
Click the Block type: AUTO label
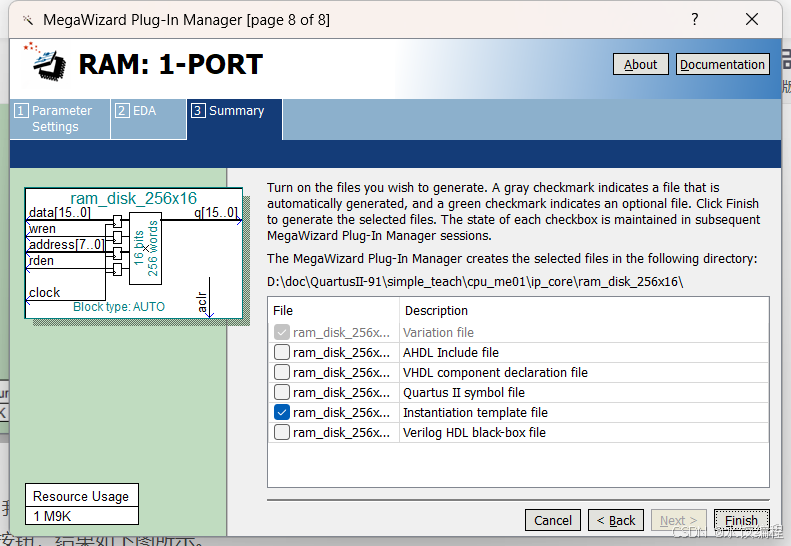[x=119, y=307]
